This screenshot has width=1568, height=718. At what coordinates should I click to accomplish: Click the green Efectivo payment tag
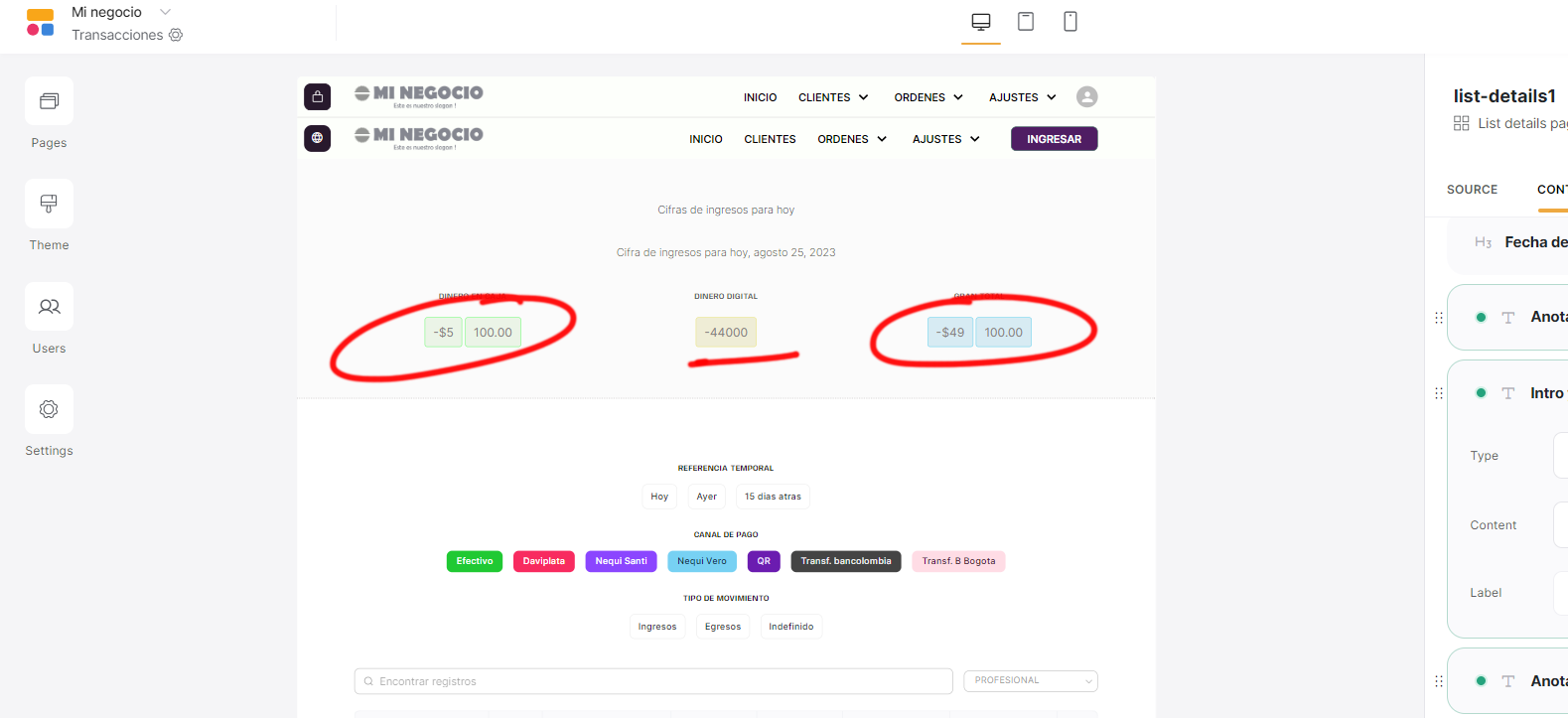[x=475, y=561]
